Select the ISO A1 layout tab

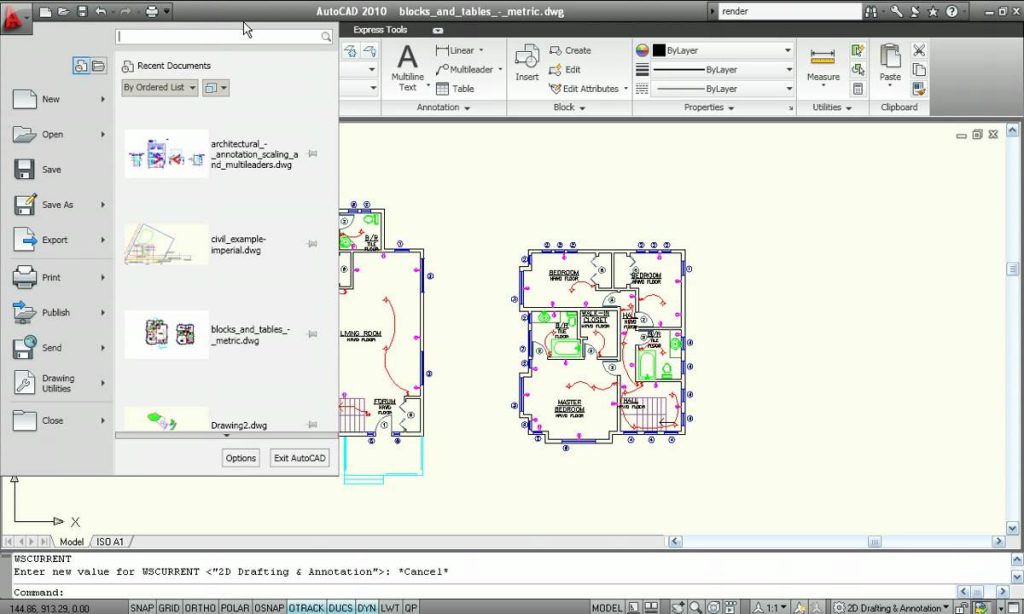[110, 541]
